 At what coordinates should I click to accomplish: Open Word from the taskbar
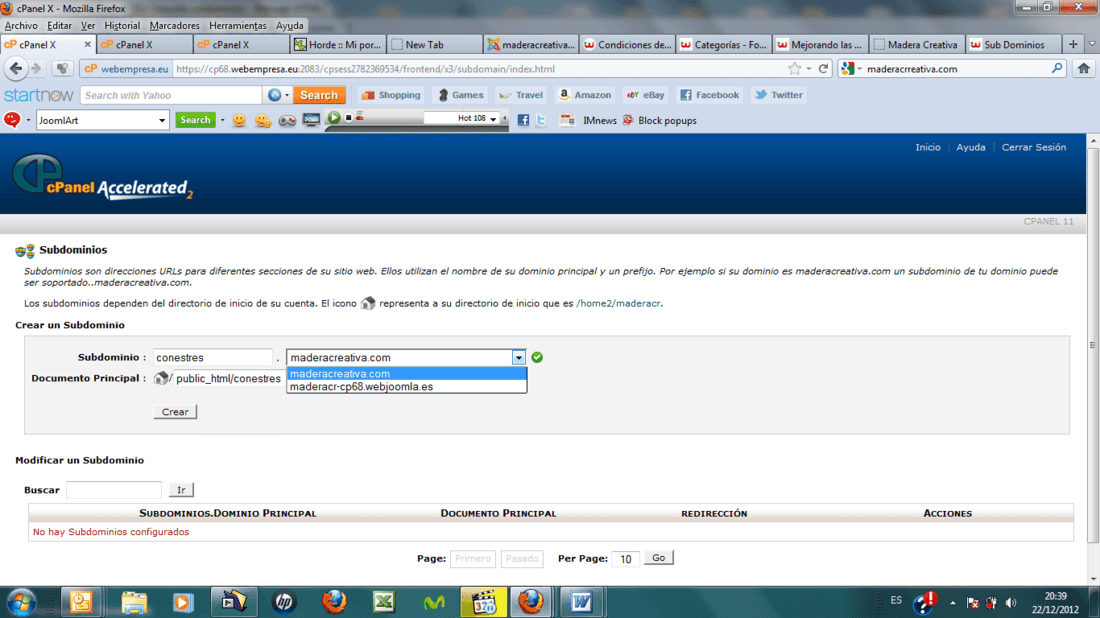582,602
